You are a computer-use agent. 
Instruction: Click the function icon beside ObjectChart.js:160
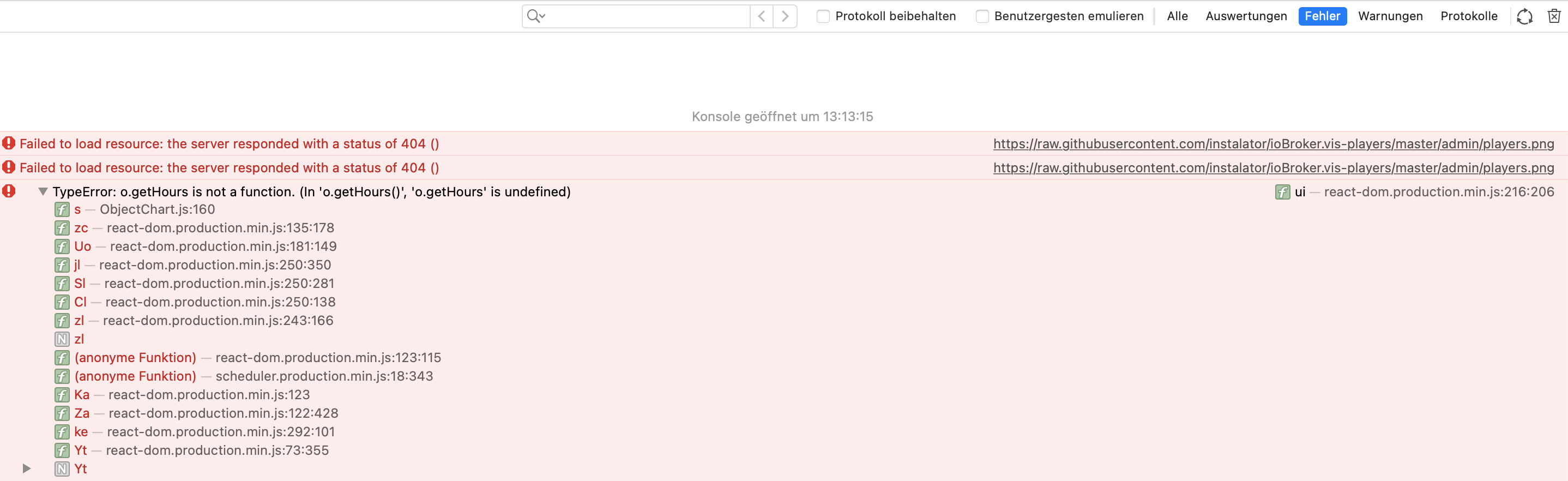(62, 209)
